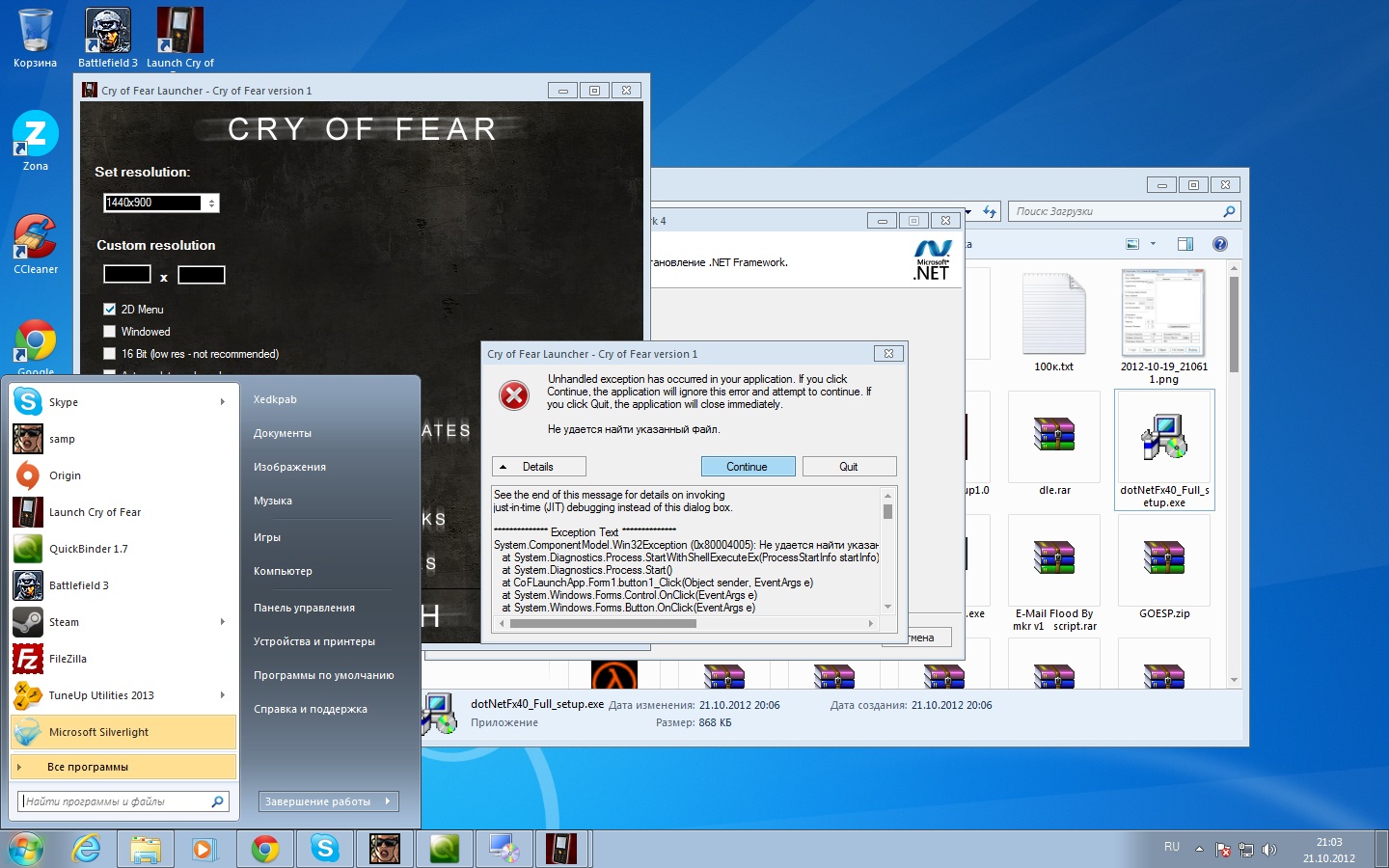Enable the Windowed checkbox
Screen dimensions: 1389x868
click(109, 332)
